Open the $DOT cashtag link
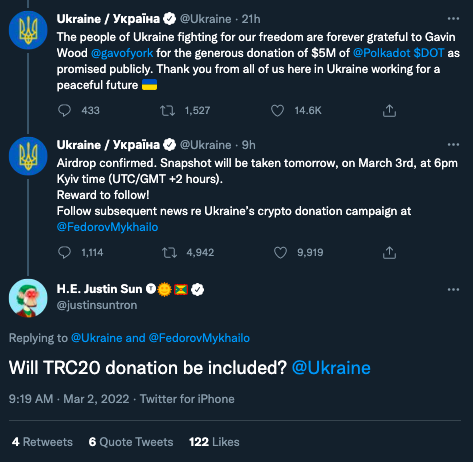The image size is (473, 462). (x=429, y=53)
